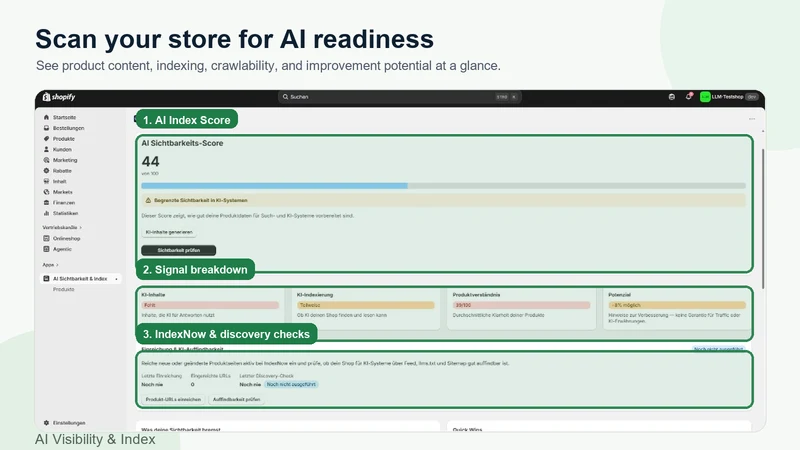Viewport: 800px width, 450px height.
Task: Expand the Apps section chevron
Action: (57, 265)
